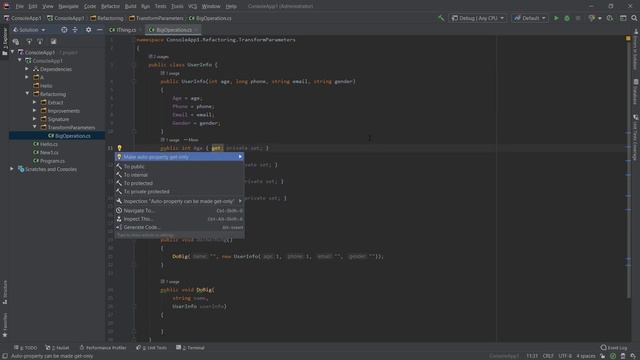Open the Structure side tool window
Image resolution: width=640 pixels, height=360 pixels.
coord(5,292)
